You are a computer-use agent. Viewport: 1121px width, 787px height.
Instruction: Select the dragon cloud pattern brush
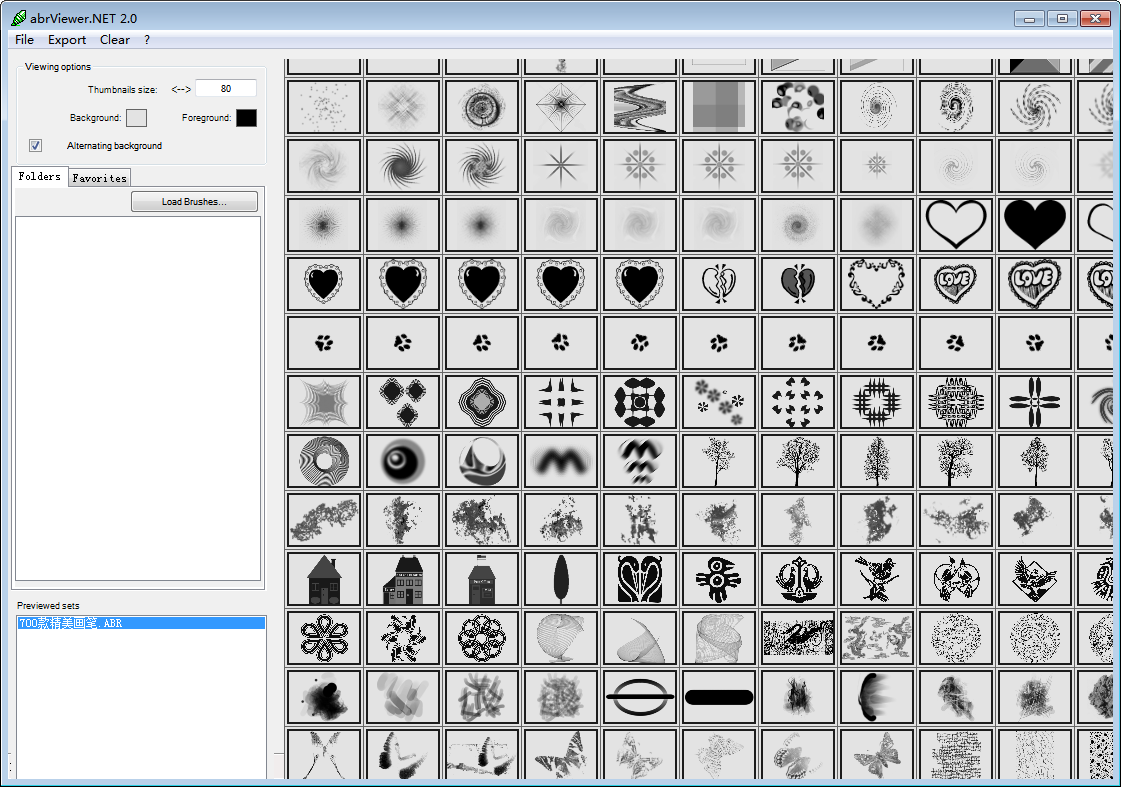tap(877, 638)
